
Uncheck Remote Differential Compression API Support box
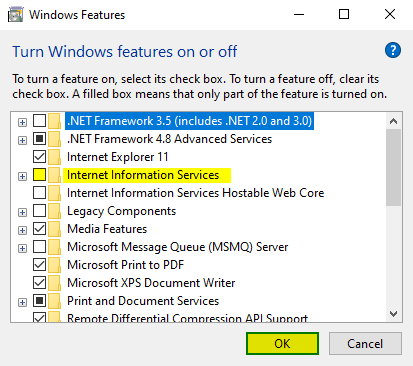(x=39, y=317)
